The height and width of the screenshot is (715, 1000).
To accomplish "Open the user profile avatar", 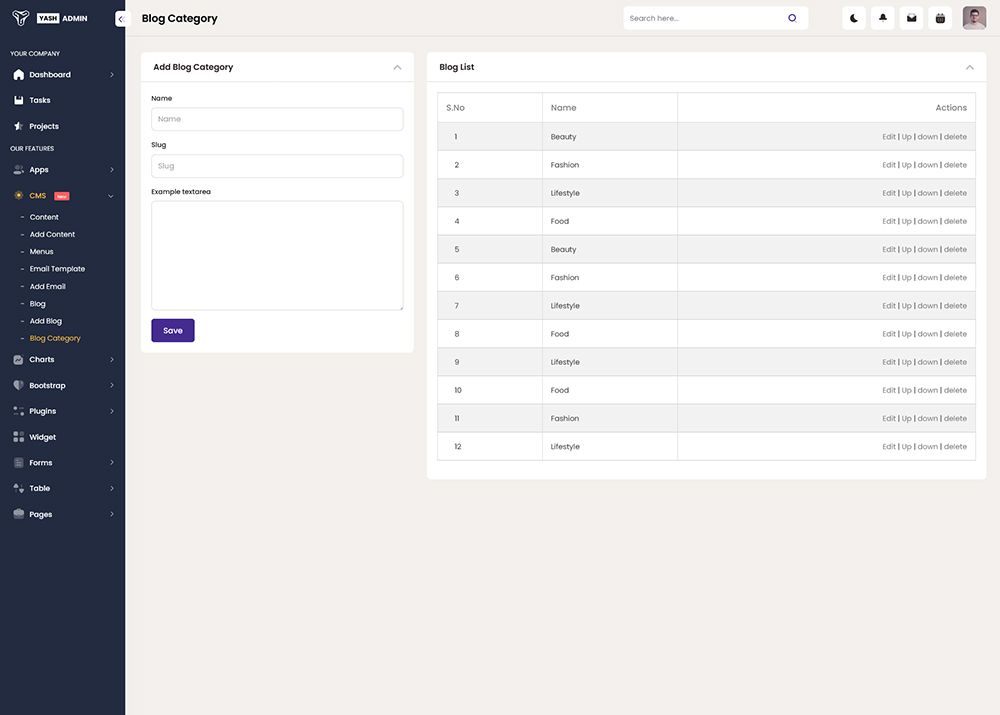I will [x=974, y=18].
